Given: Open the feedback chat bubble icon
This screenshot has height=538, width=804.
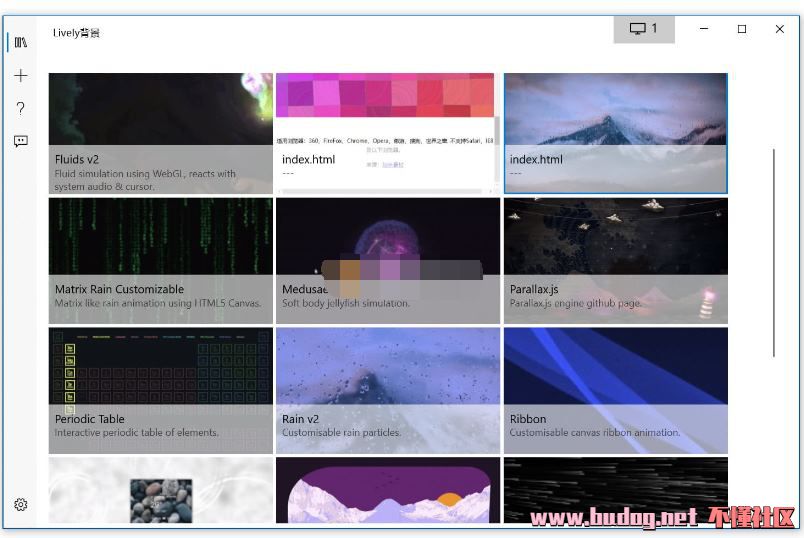Looking at the screenshot, I should pos(20,141).
